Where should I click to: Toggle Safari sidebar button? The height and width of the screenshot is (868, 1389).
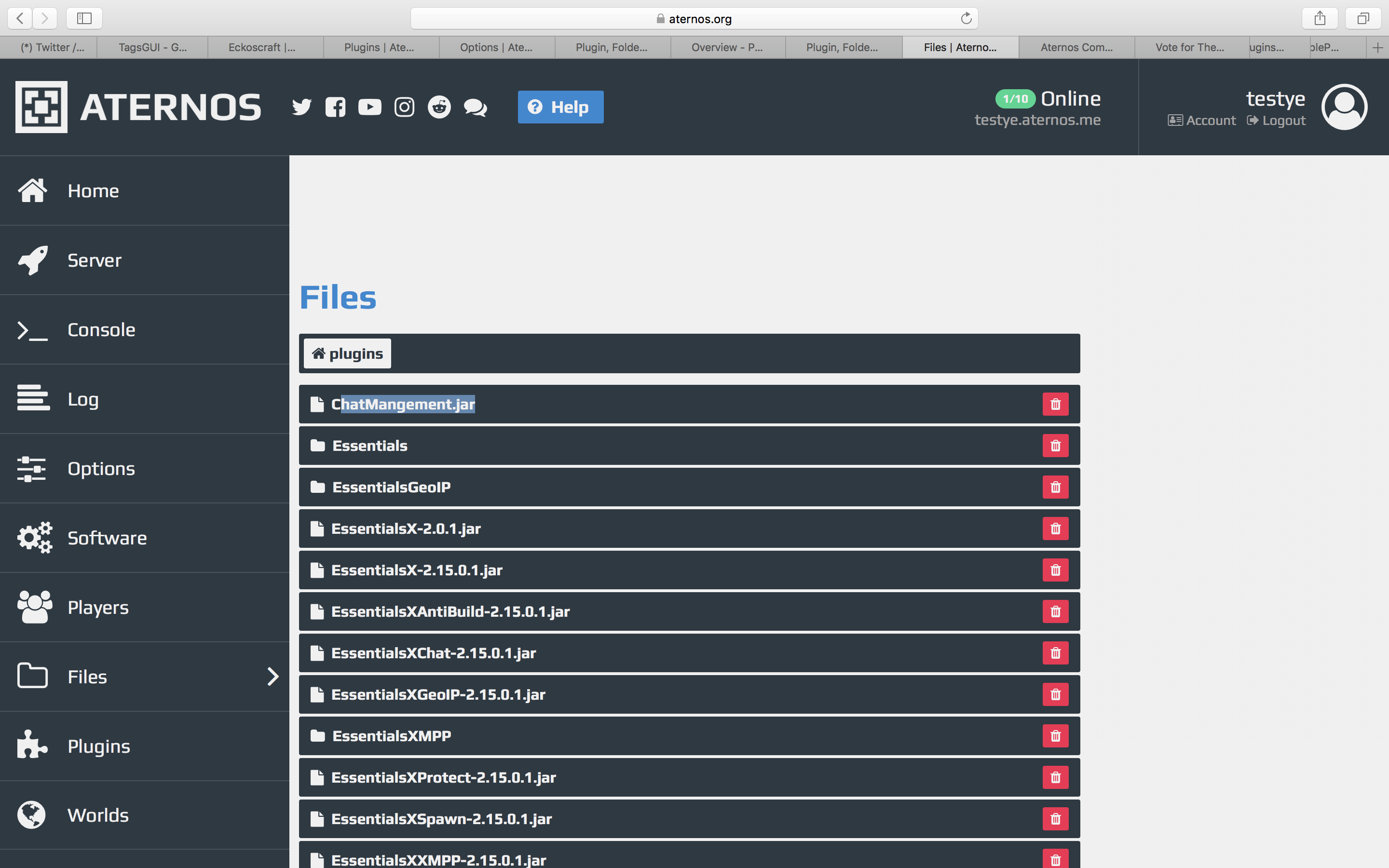tap(84, 18)
